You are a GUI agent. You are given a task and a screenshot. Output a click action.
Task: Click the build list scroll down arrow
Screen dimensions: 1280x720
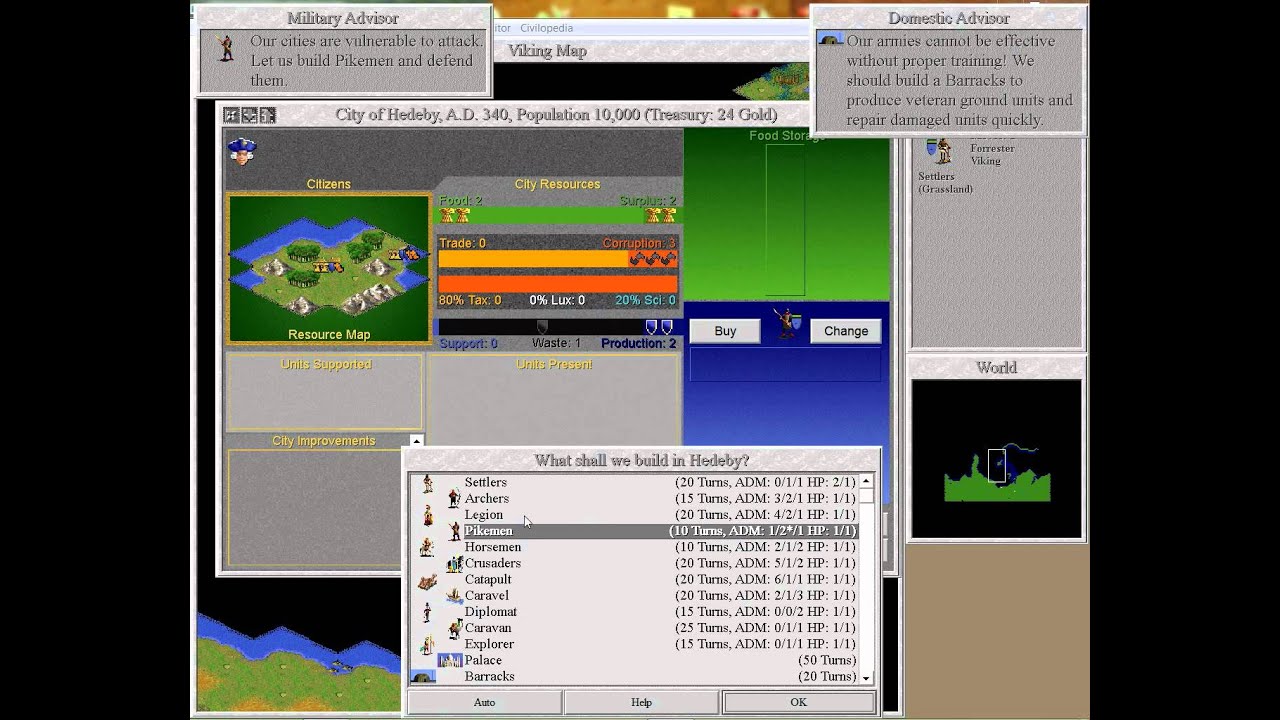coord(866,678)
